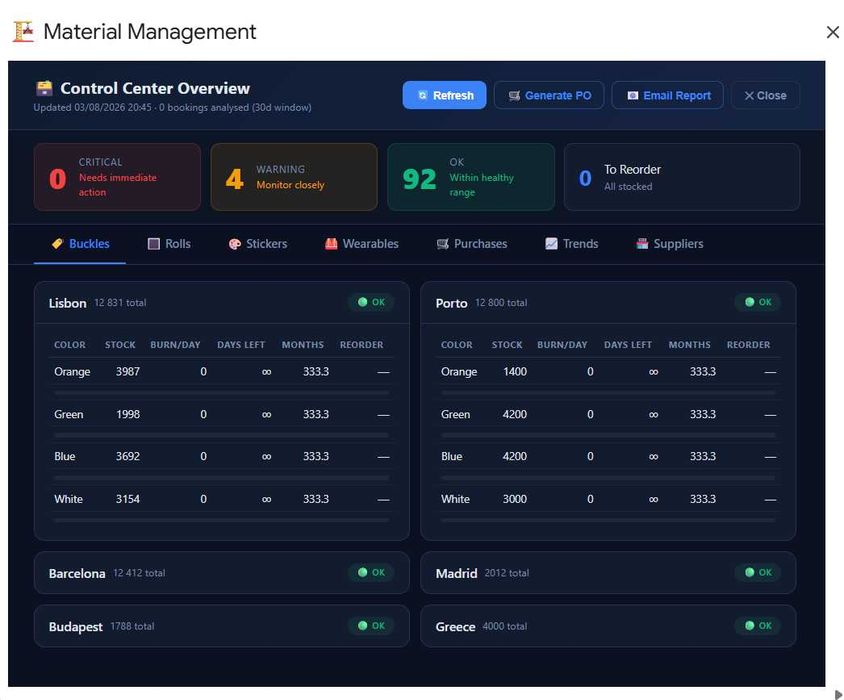The width and height of the screenshot is (844, 700).
Task: Click the Wearables vest icon
Action: pyautogui.click(x=331, y=244)
